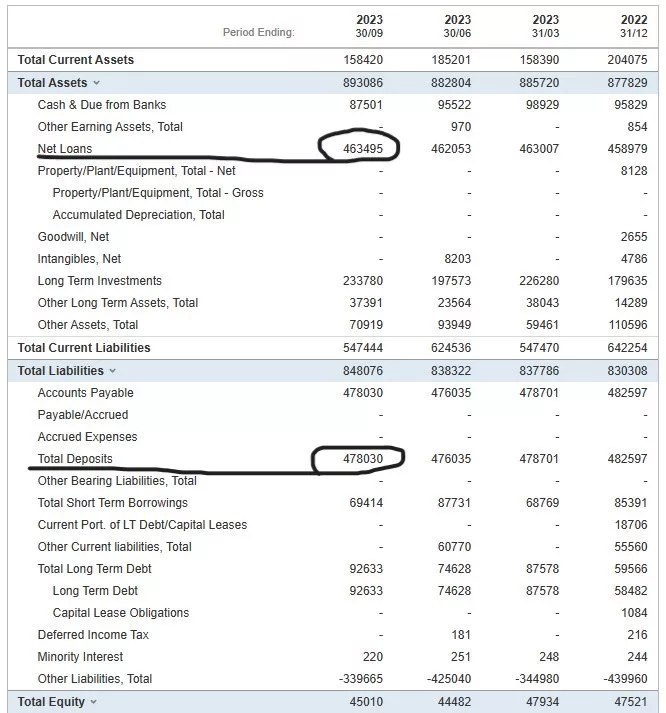Select Total Liabilities value 848076

[x=363, y=371]
